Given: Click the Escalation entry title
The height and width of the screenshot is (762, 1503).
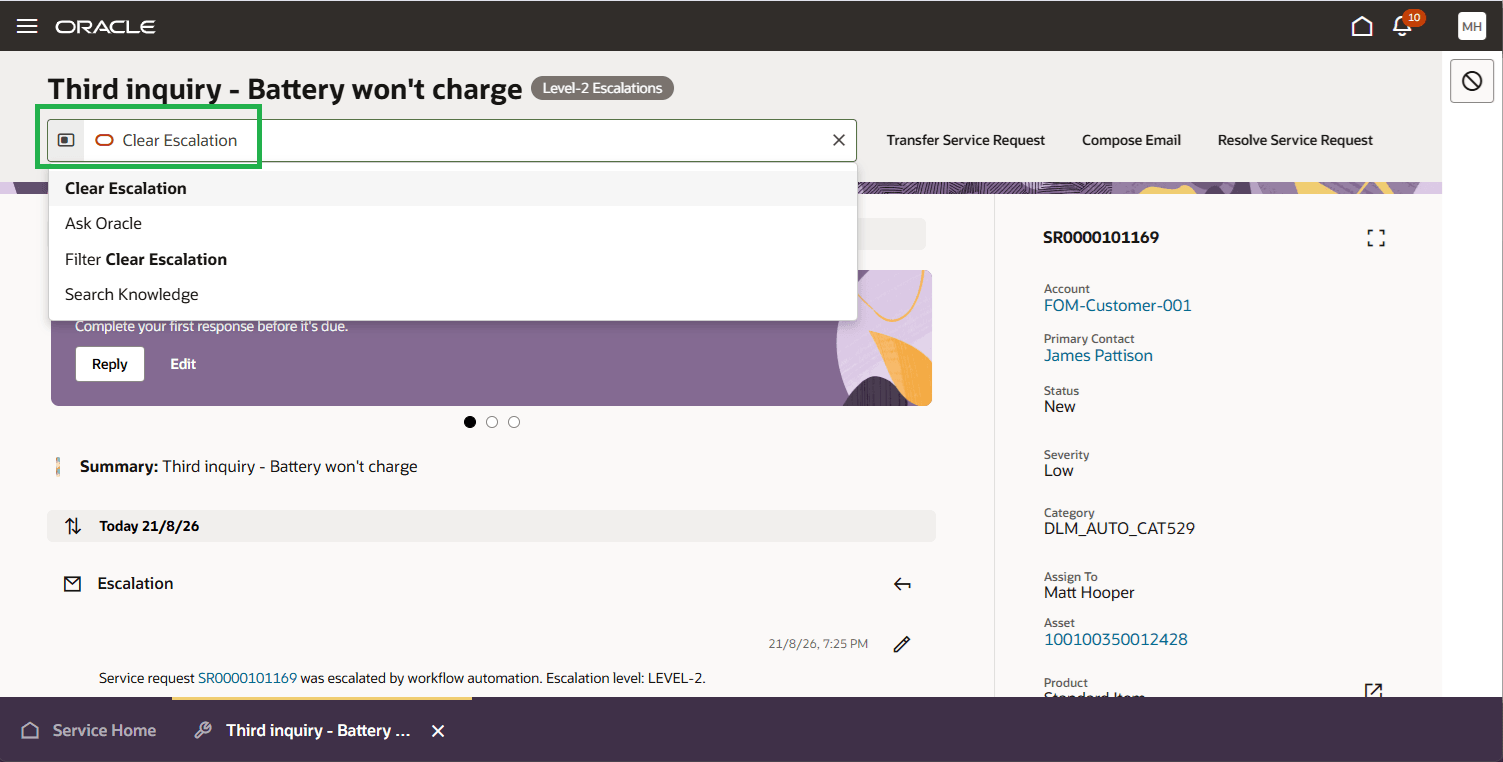Looking at the screenshot, I should (135, 584).
